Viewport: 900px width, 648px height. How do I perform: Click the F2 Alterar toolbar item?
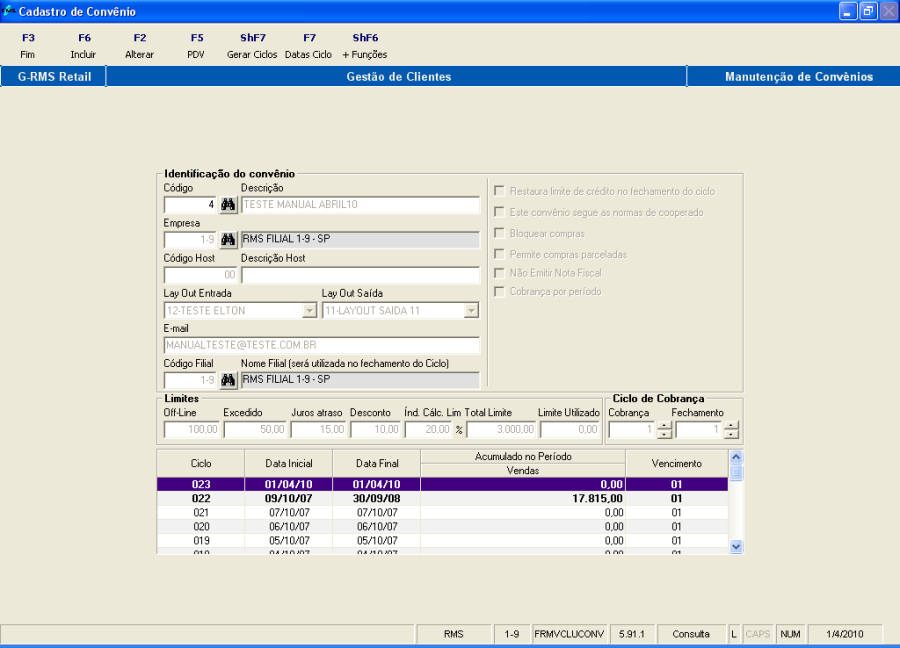pos(139,46)
